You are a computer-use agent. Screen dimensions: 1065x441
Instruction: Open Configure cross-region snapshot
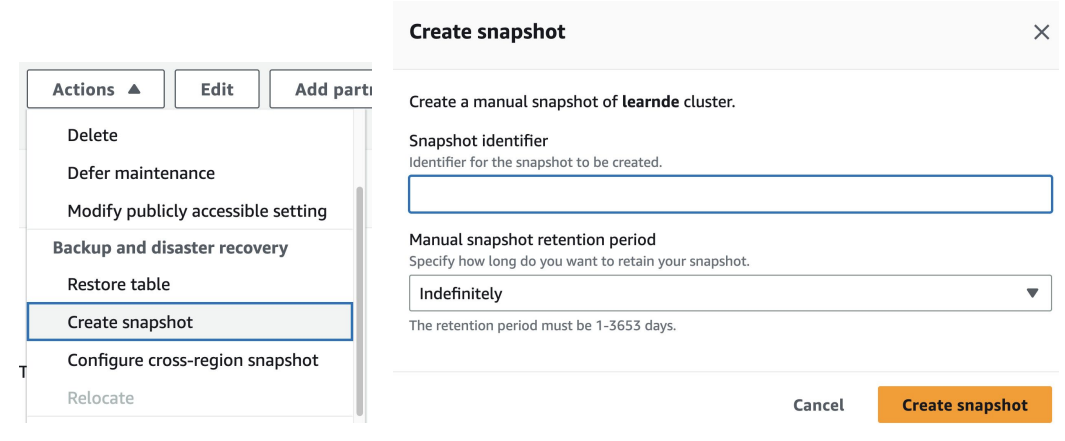[x=193, y=360]
